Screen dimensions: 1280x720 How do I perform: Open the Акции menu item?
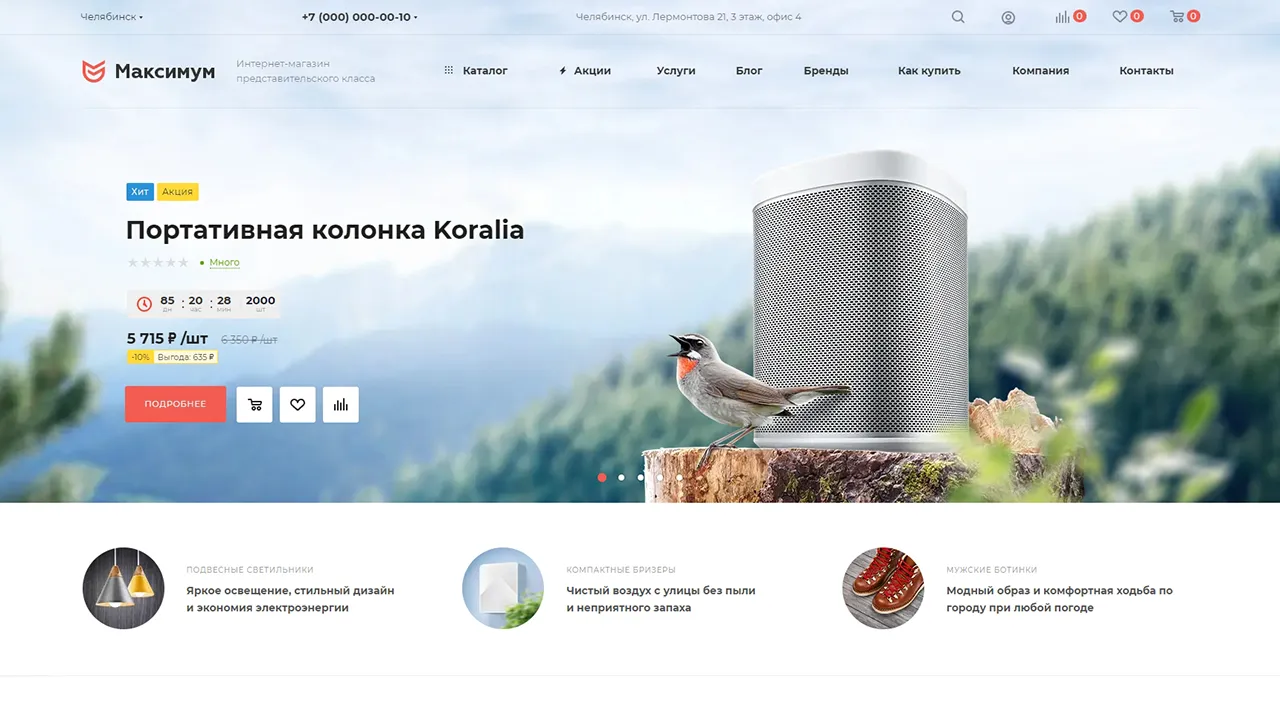(585, 71)
